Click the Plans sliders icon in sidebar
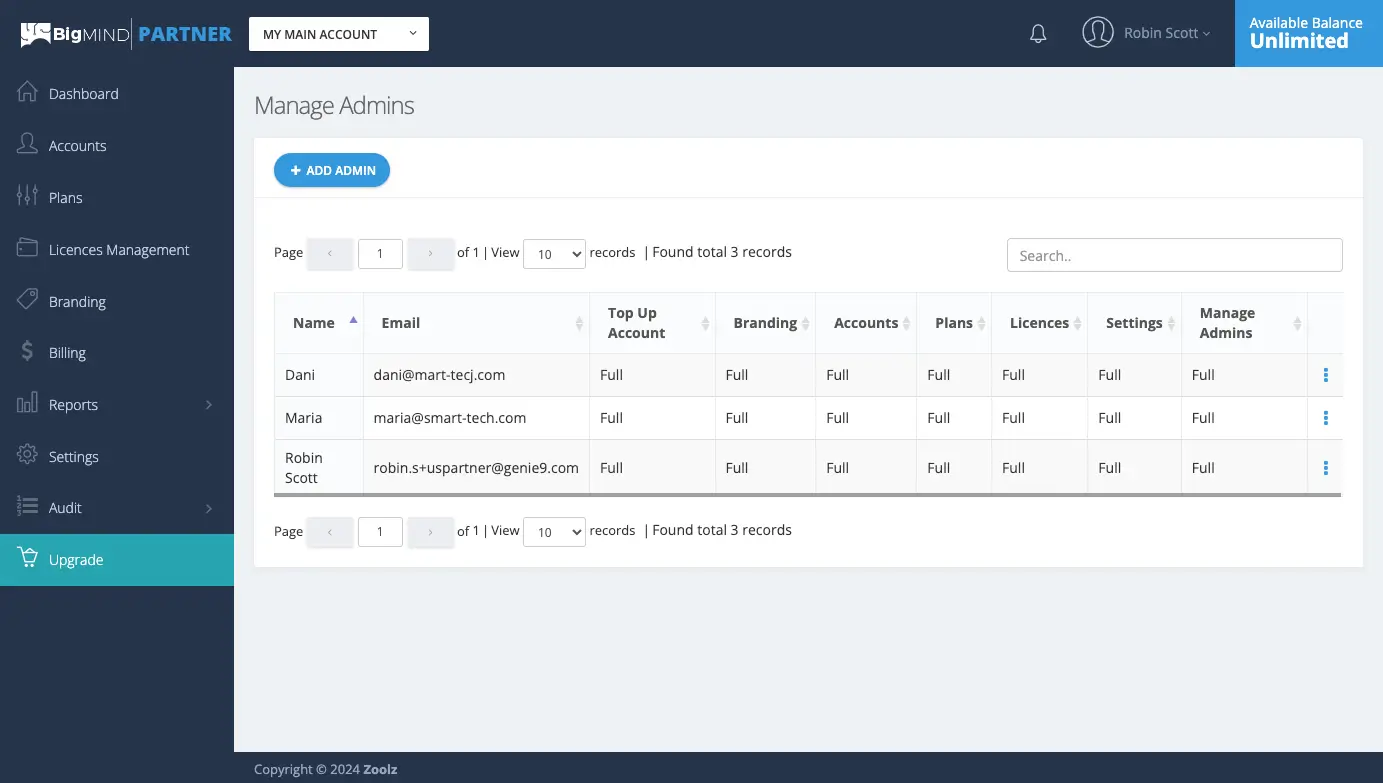 pyautogui.click(x=27, y=196)
